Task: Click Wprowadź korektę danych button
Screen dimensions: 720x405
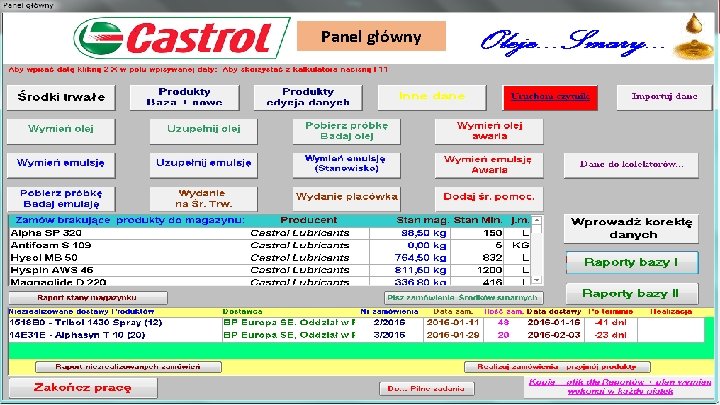Action: pyautogui.click(x=631, y=229)
